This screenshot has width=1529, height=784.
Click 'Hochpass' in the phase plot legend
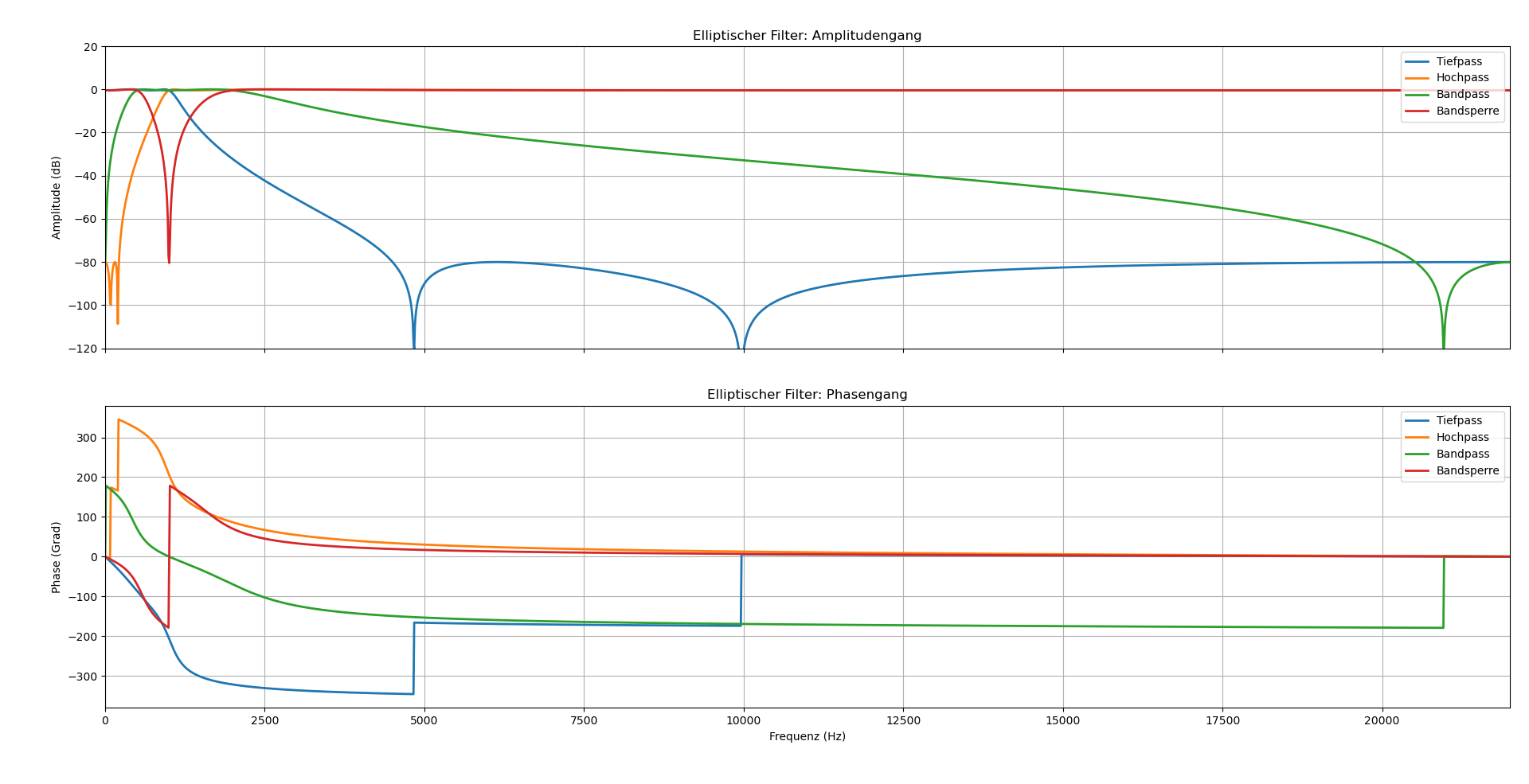[x=1462, y=438]
